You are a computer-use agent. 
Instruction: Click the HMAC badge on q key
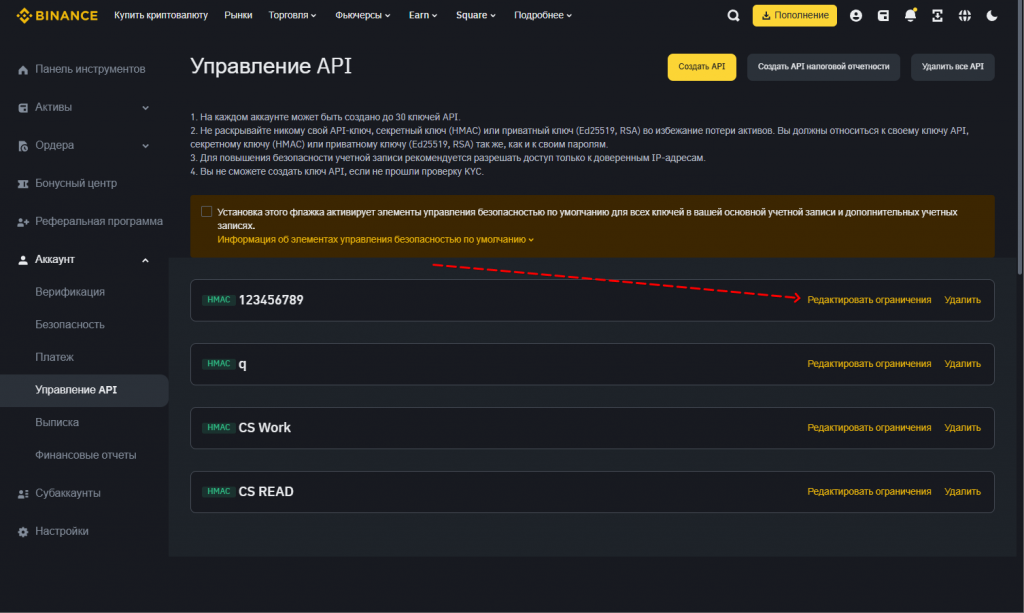pos(219,364)
